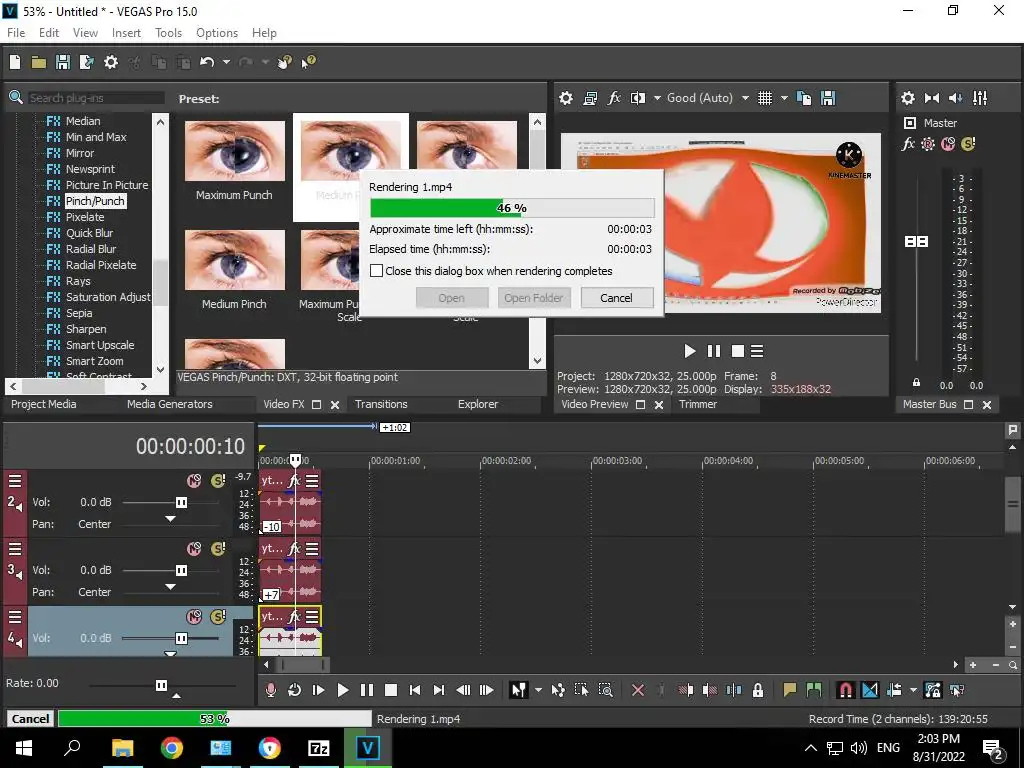Viewport: 1024px width, 768px height.
Task: Switch to the Transitions tab
Action: (381, 404)
